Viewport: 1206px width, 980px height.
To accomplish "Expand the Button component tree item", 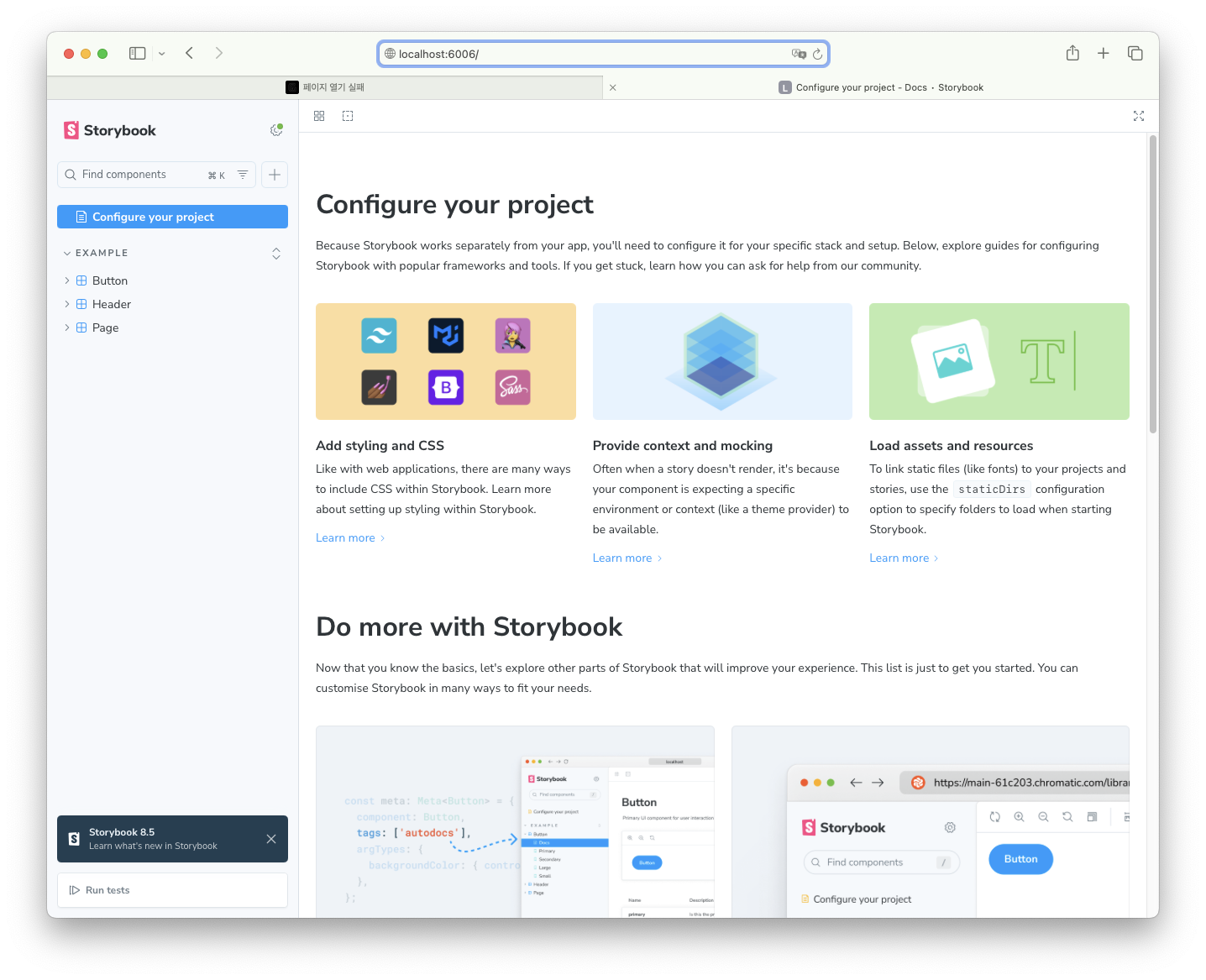I will [x=67, y=280].
